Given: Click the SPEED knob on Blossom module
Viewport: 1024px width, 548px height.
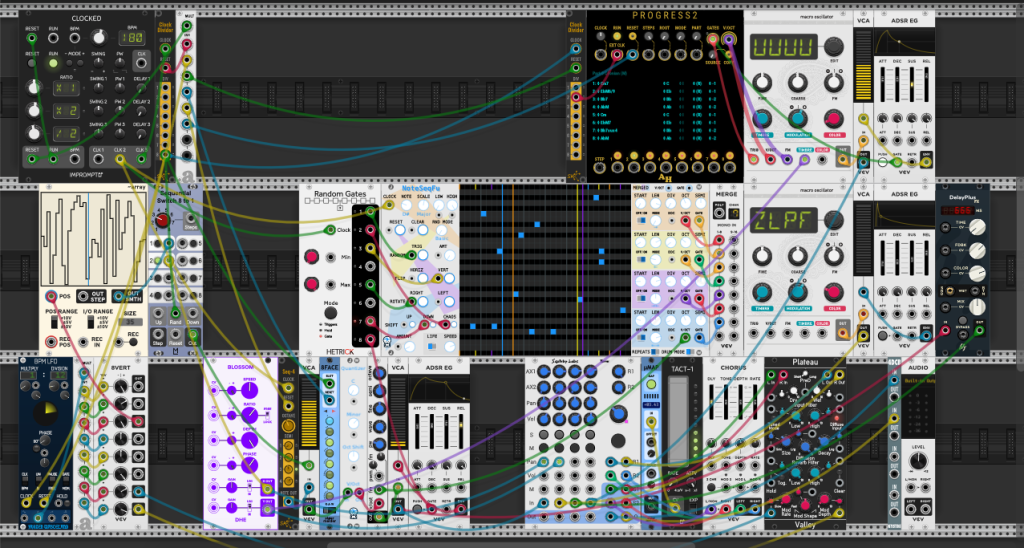Looking at the screenshot, I should click(x=249, y=390).
